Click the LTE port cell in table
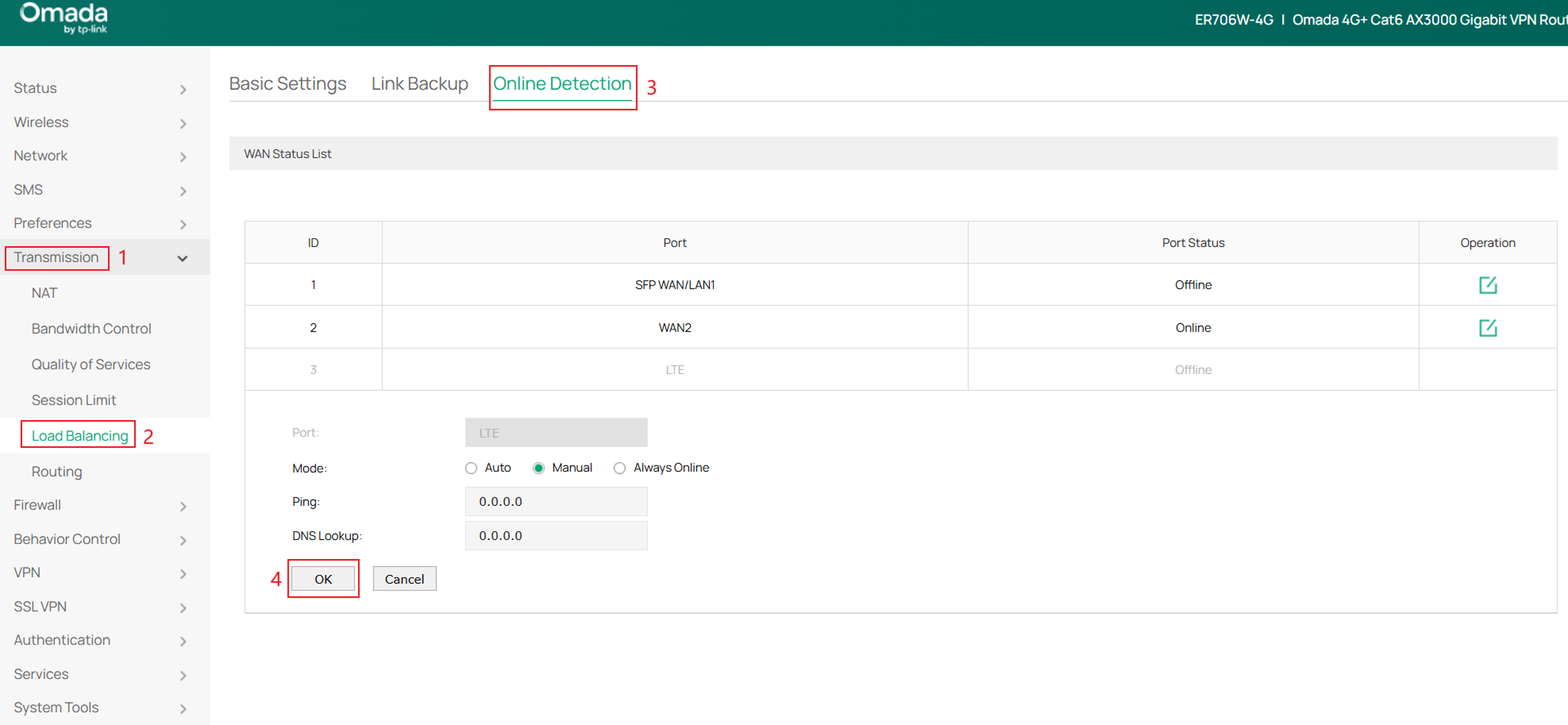The width and height of the screenshot is (1568, 725). [x=674, y=370]
